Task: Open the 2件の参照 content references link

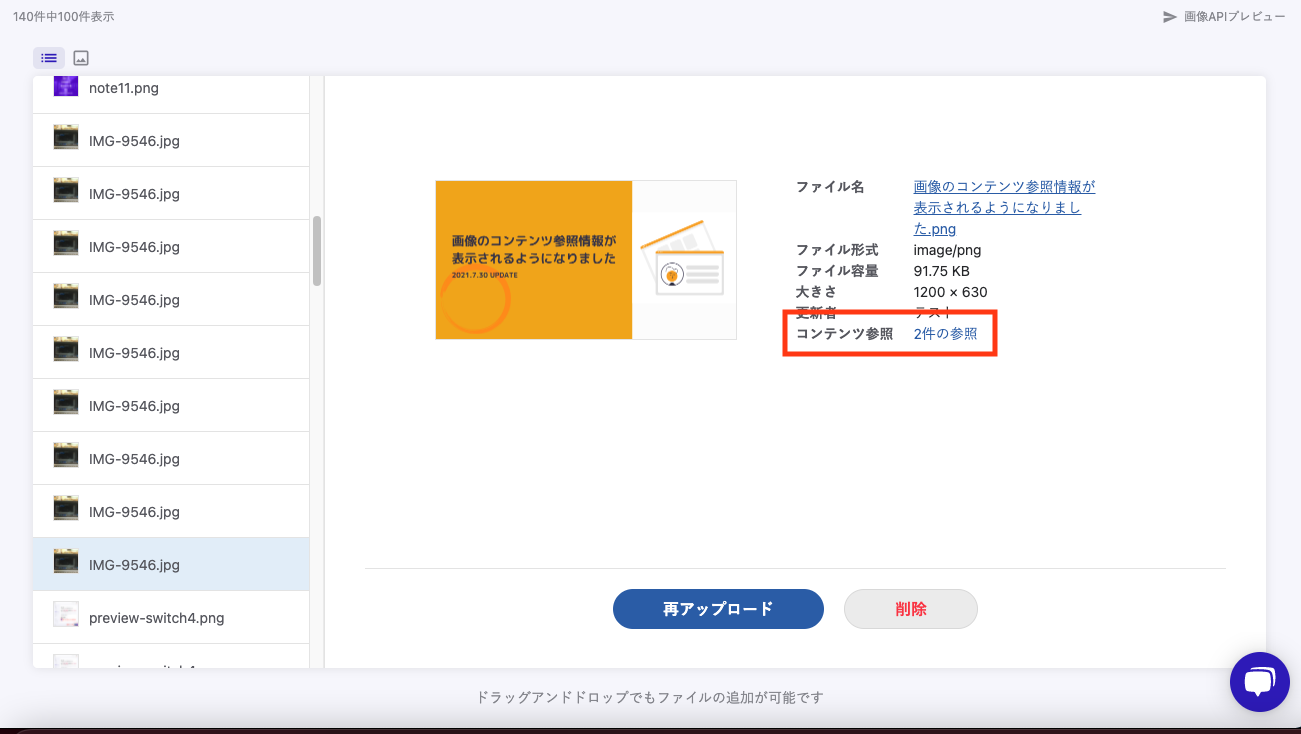Action: pyautogui.click(x=945, y=334)
